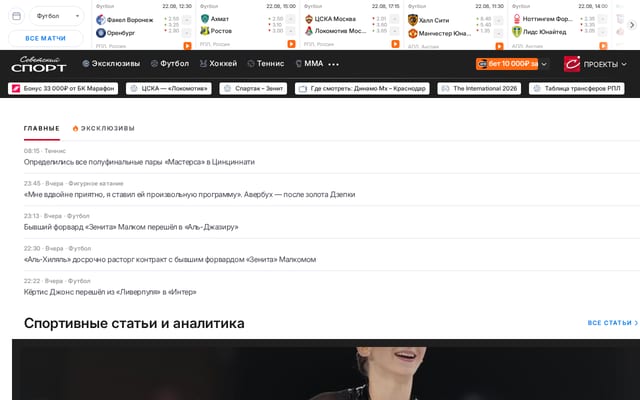Expand the ПРОЕКТЫ dropdown
The width and height of the screenshot is (640, 400).
click(x=605, y=64)
